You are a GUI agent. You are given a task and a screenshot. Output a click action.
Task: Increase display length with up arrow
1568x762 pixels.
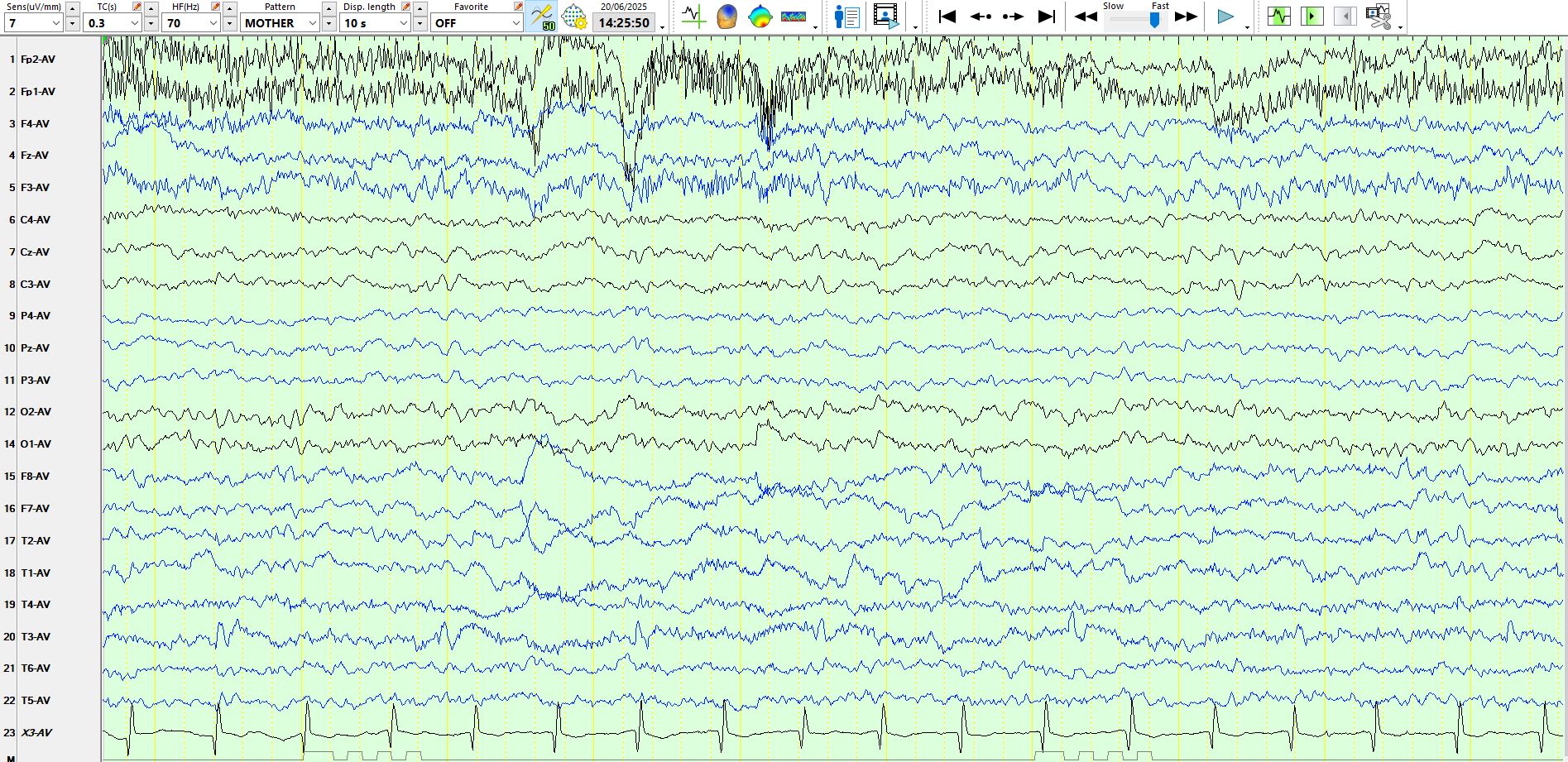click(x=420, y=8)
